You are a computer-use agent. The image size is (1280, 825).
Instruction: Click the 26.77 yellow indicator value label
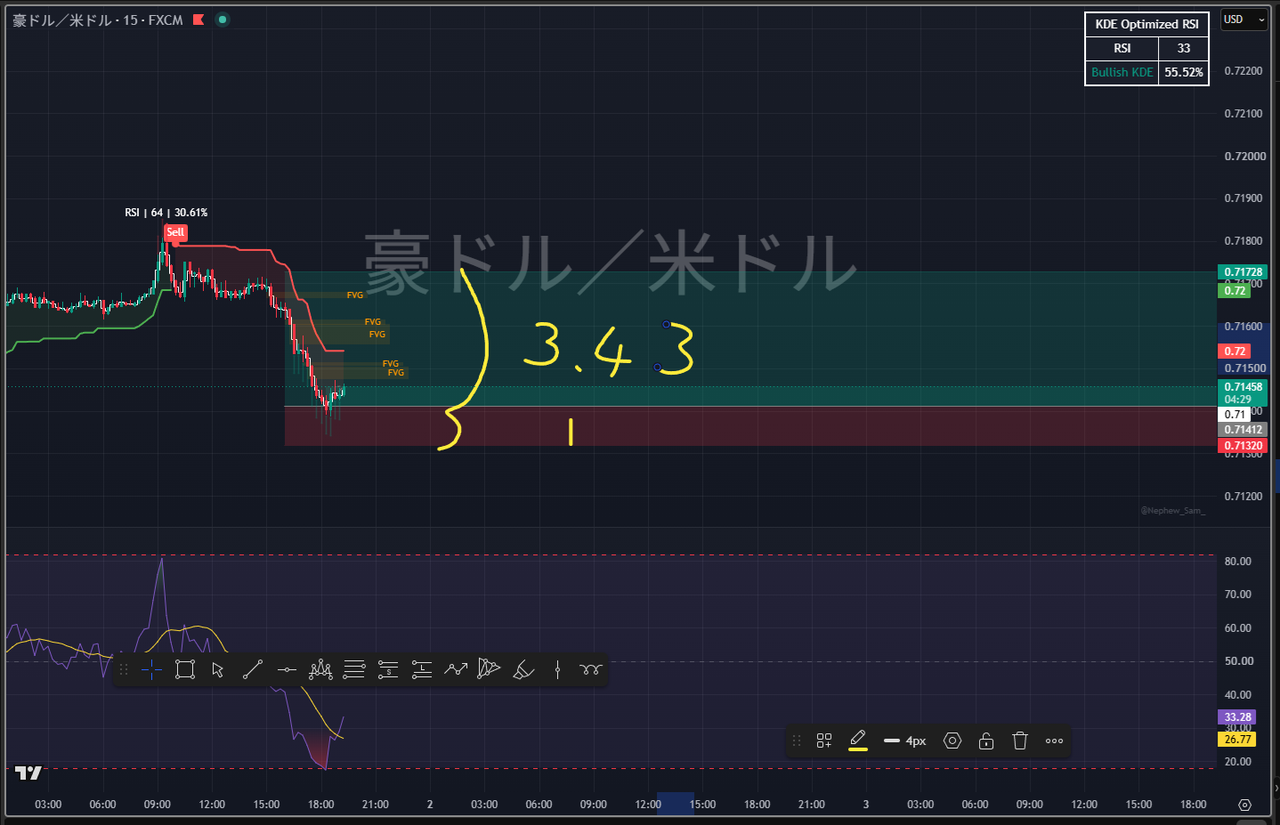(1235, 739)
